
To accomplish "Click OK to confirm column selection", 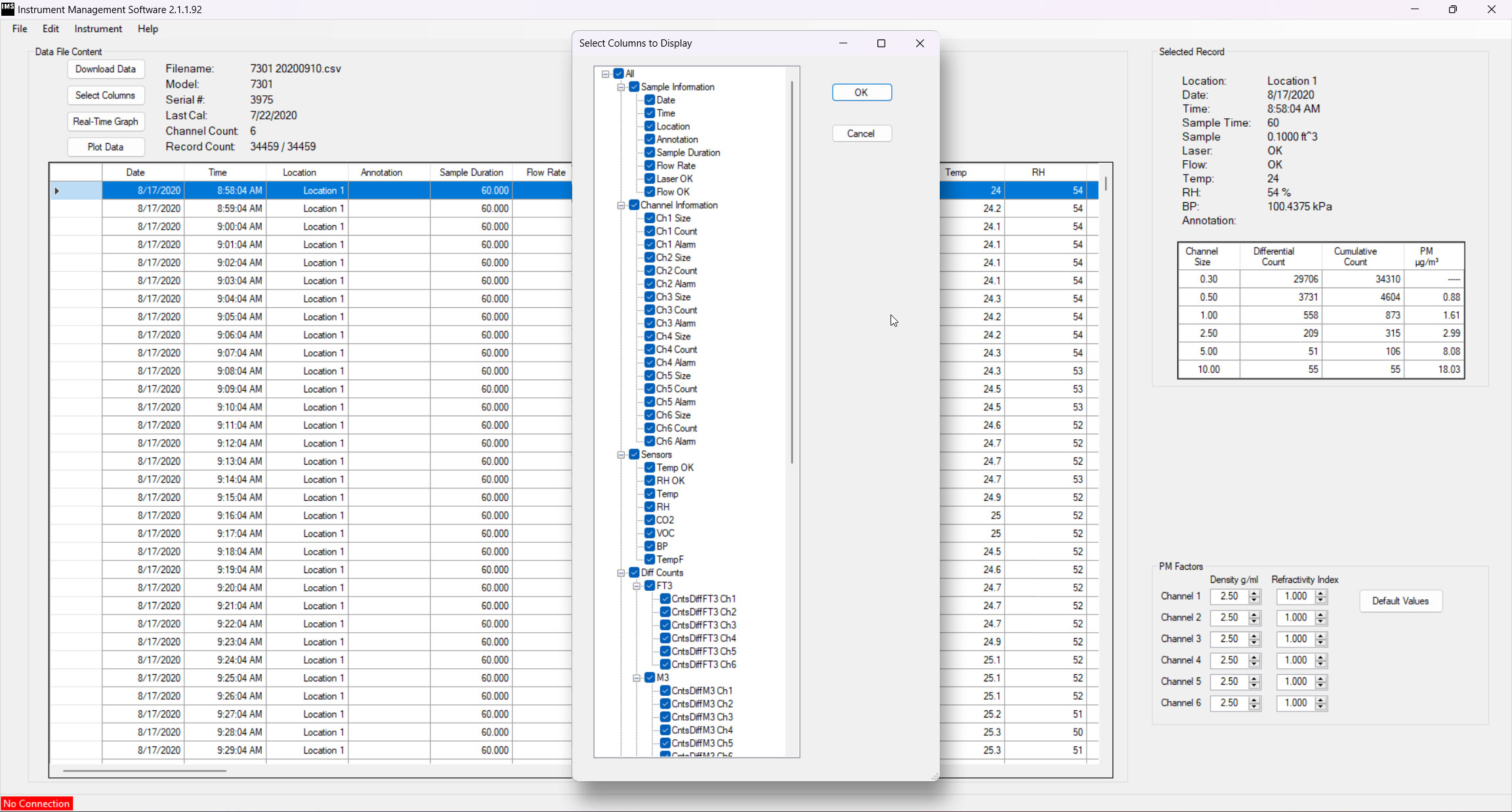I will (x=861, y=93).
